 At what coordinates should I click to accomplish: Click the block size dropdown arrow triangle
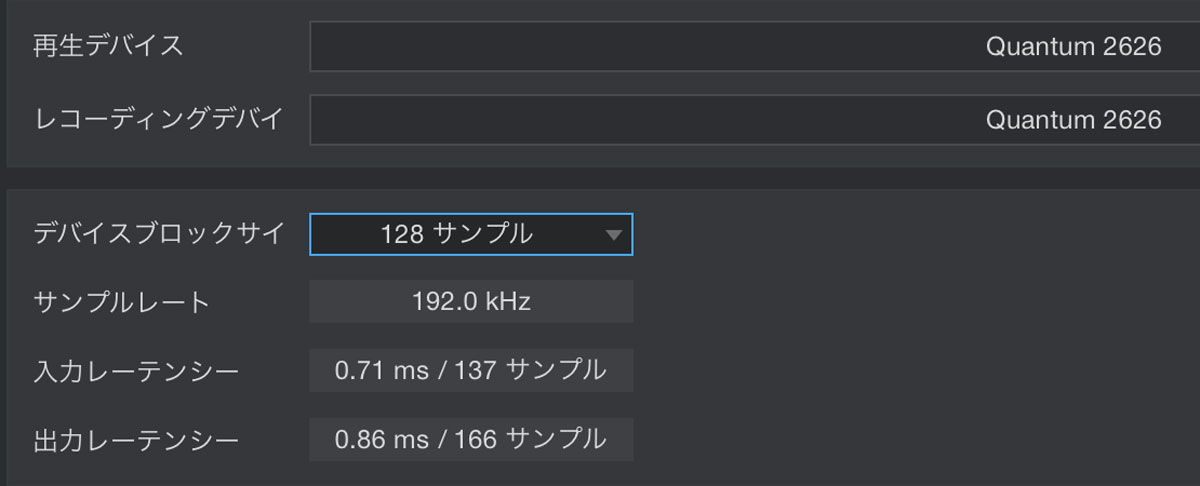click(613, 236)
